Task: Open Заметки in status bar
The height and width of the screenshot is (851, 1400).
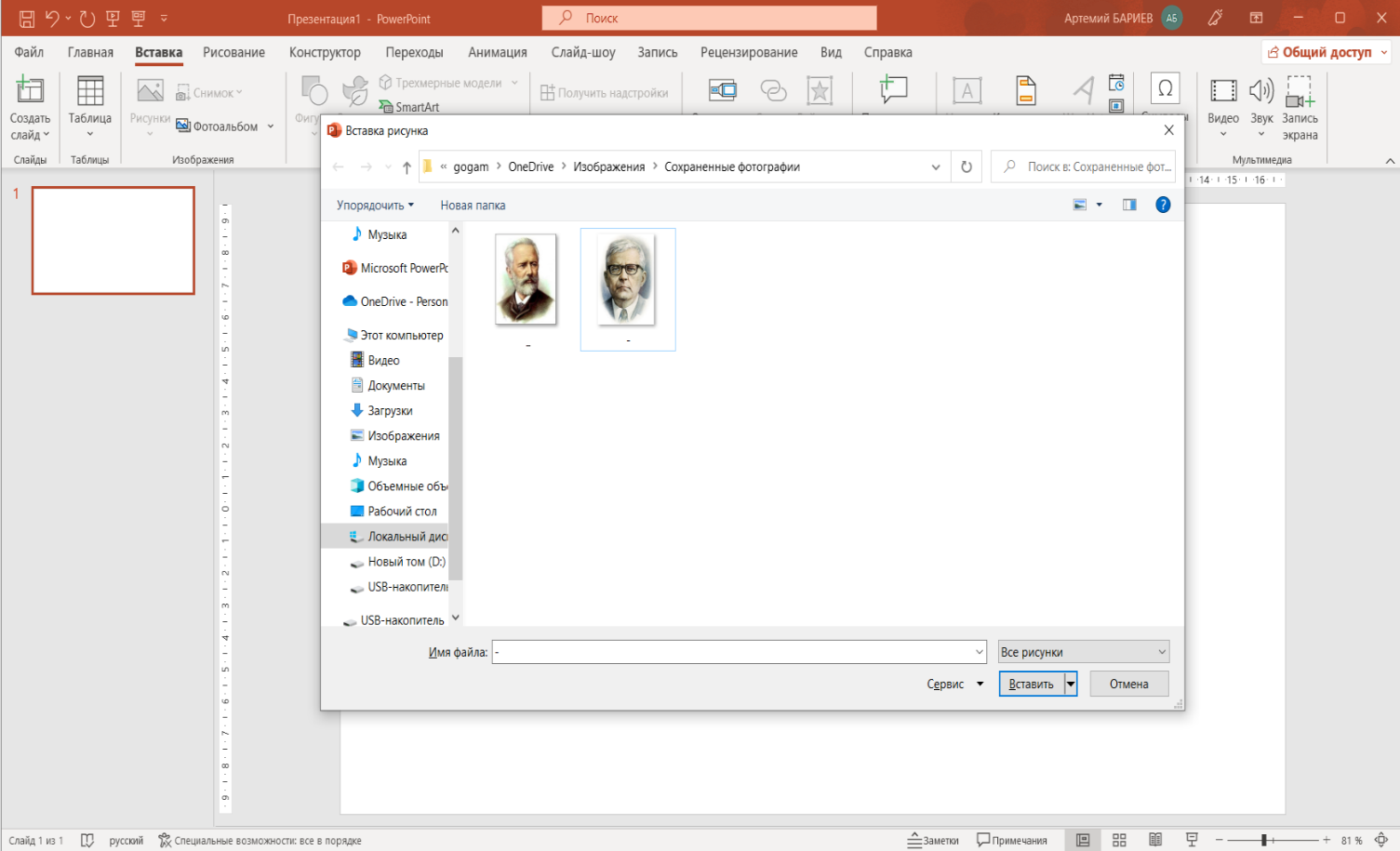Action: click(x=933, y=840)
